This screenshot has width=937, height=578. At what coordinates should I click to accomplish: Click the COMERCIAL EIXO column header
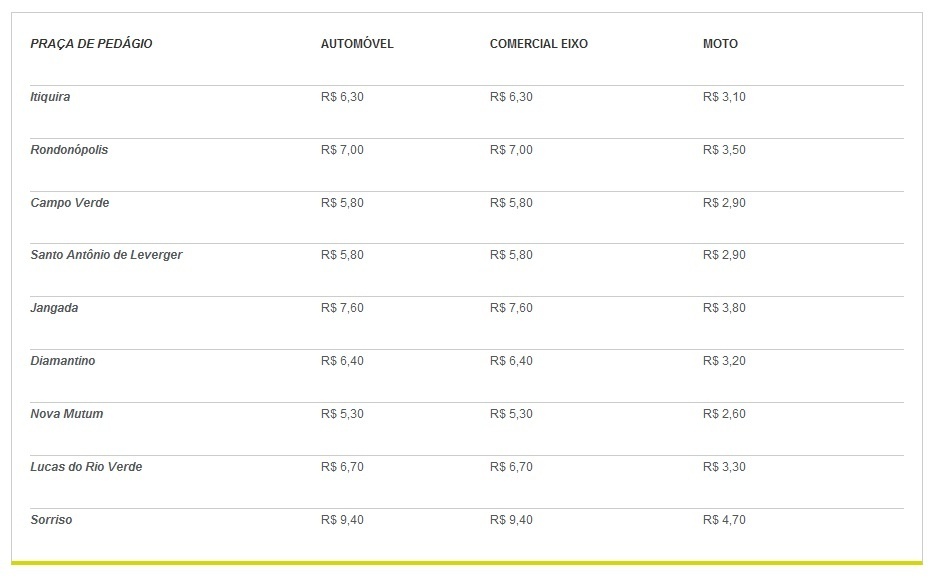pyautogui.click(x=538, y=44)
